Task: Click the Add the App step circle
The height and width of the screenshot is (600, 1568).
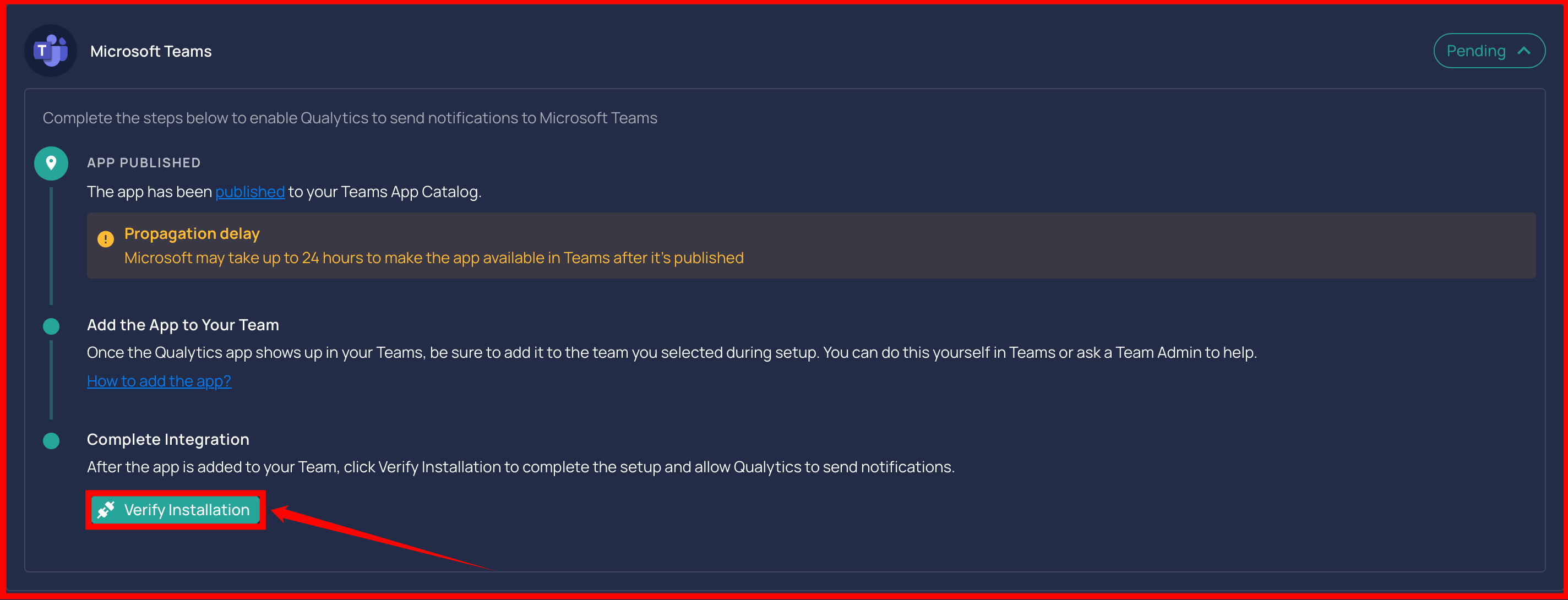Action: click(51, 326)
